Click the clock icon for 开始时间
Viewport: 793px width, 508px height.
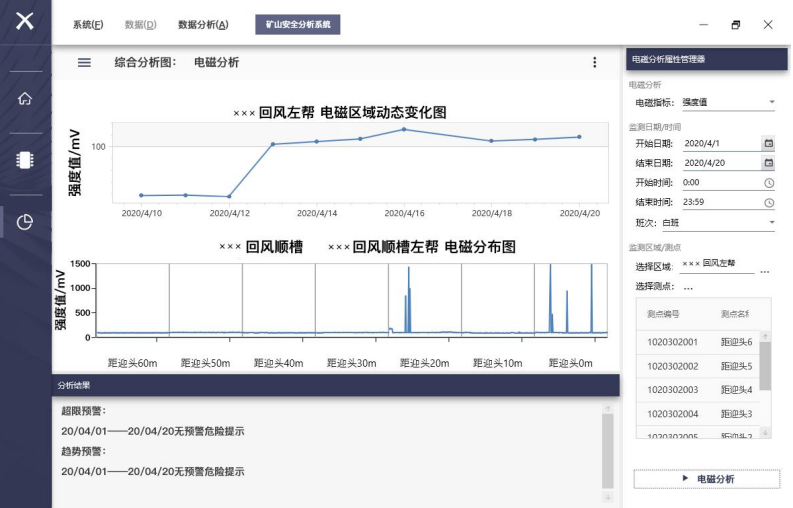768,182
